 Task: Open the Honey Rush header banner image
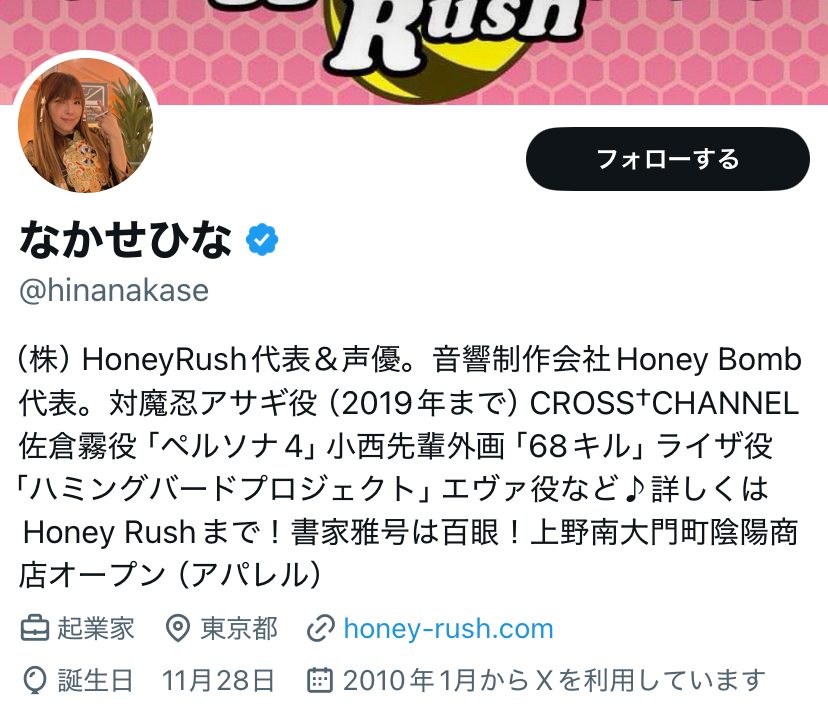414,52
